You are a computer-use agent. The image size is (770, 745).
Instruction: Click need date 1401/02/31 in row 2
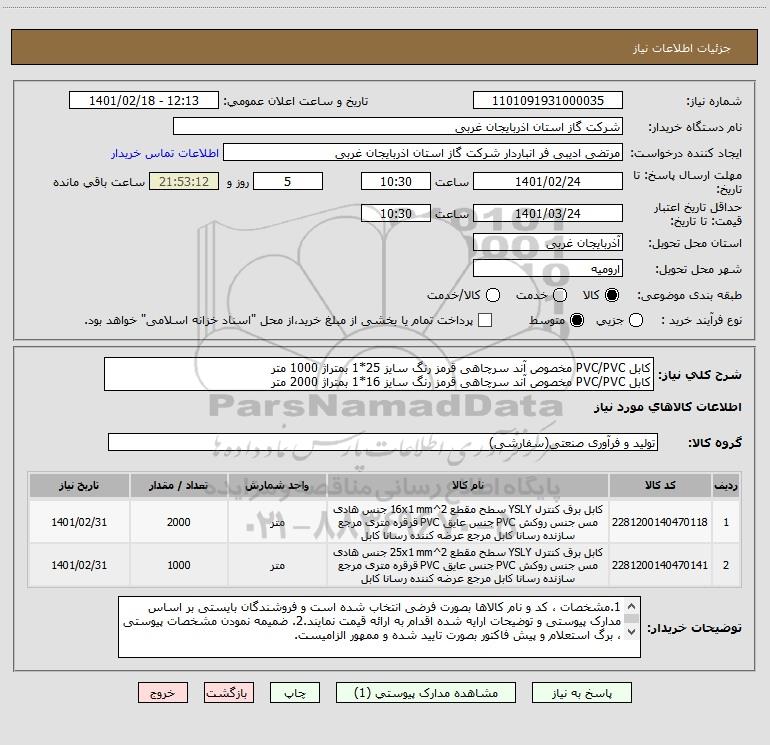pos(79,565)
